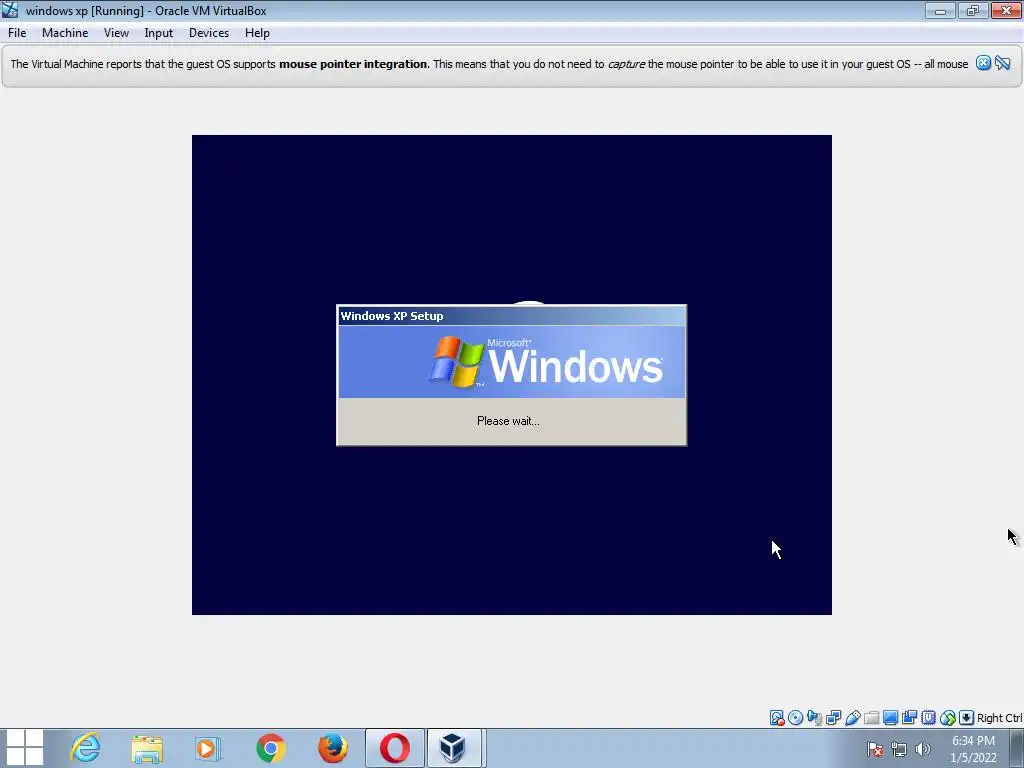
Task: Minimize the VirtualBox window
Action: (940, 10)
